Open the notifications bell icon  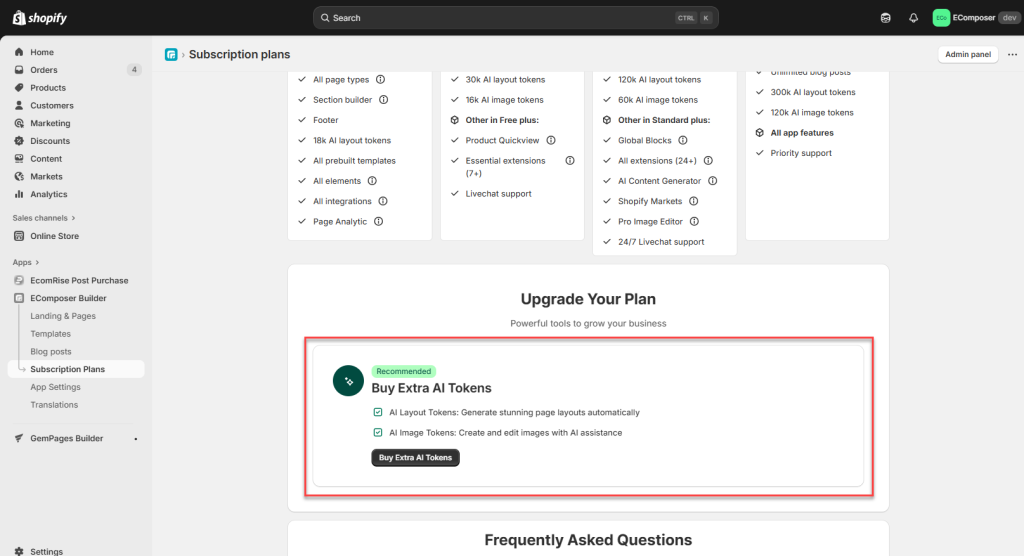pos(913,18)
